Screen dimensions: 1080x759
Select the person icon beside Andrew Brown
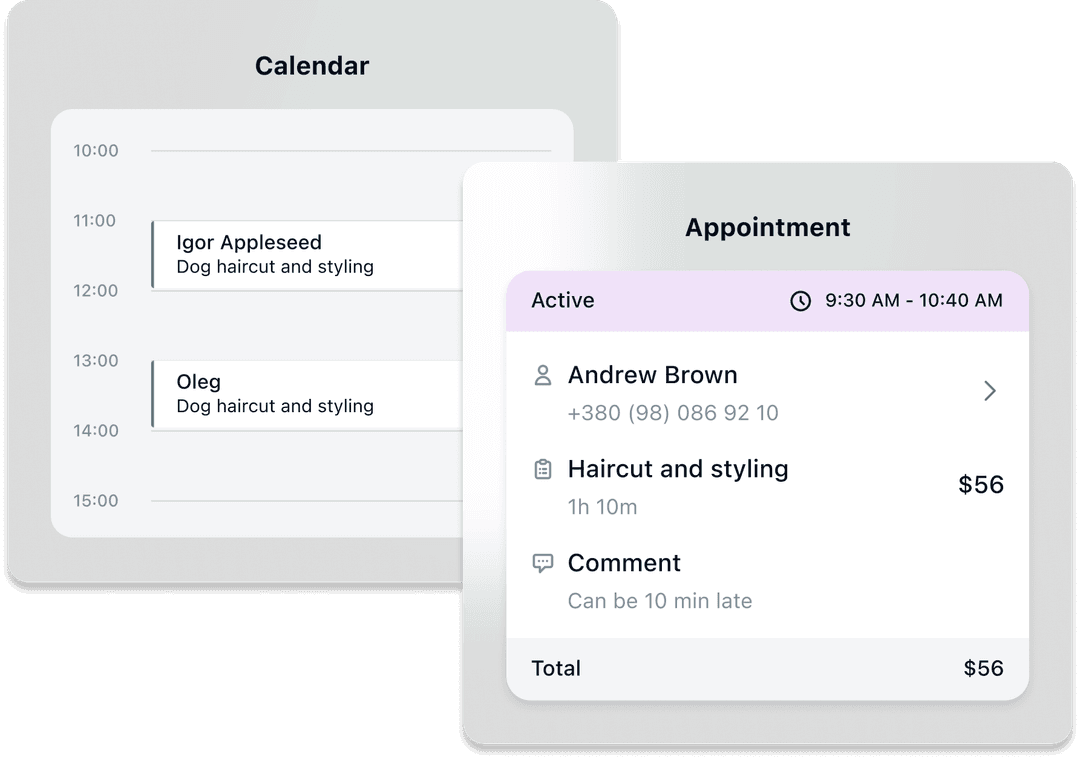coord(542,374)
